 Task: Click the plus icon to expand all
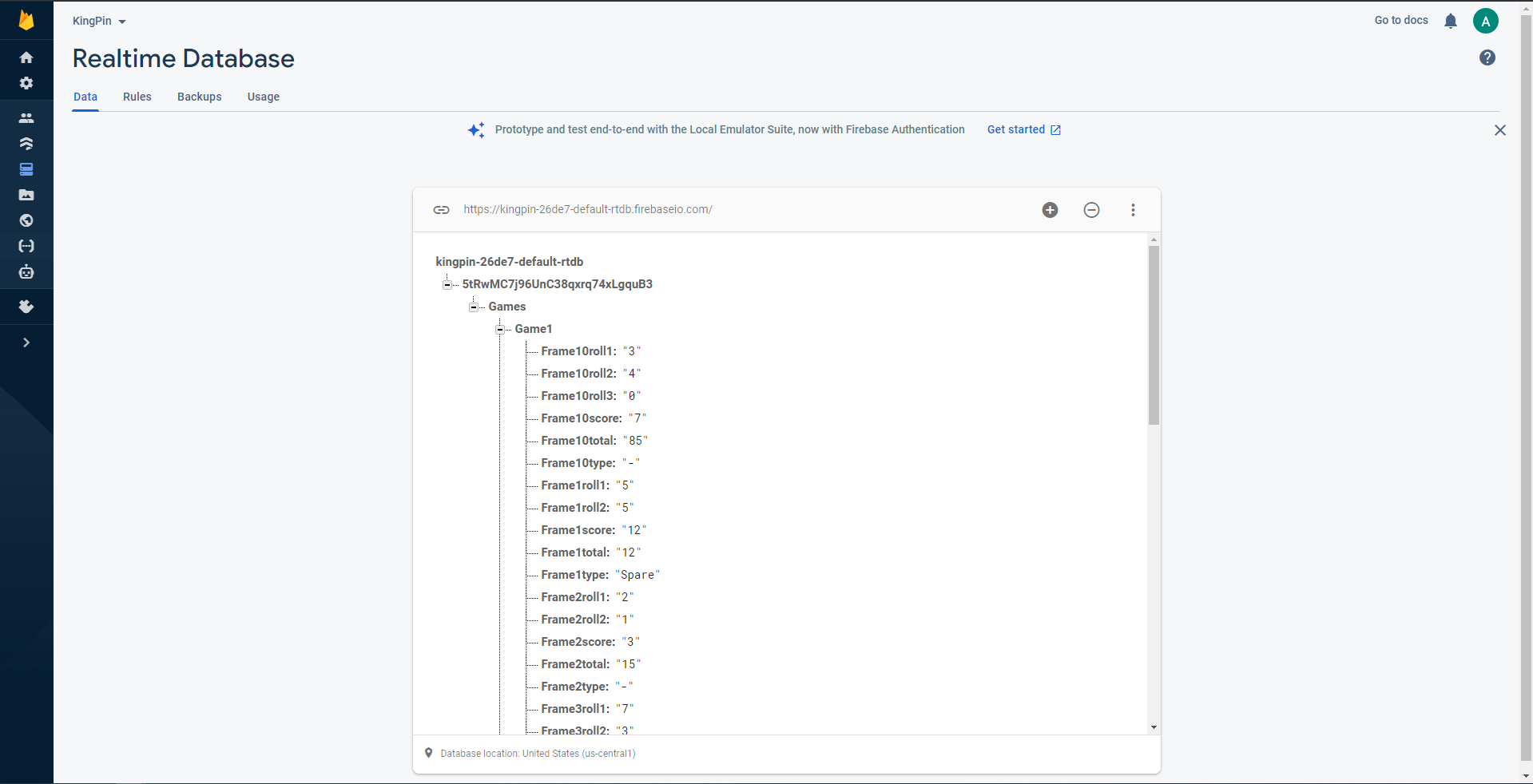1050,210
